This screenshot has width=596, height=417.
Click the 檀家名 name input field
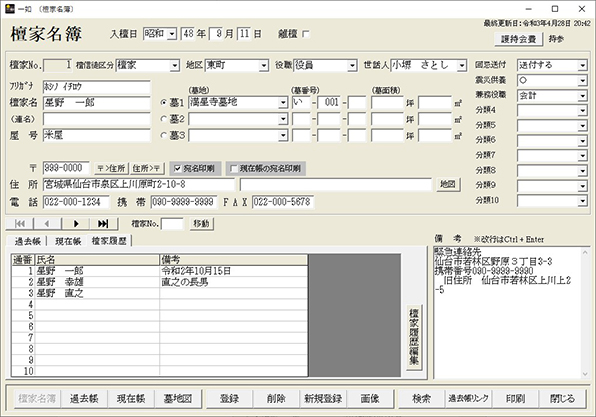(x=97, y=103)
